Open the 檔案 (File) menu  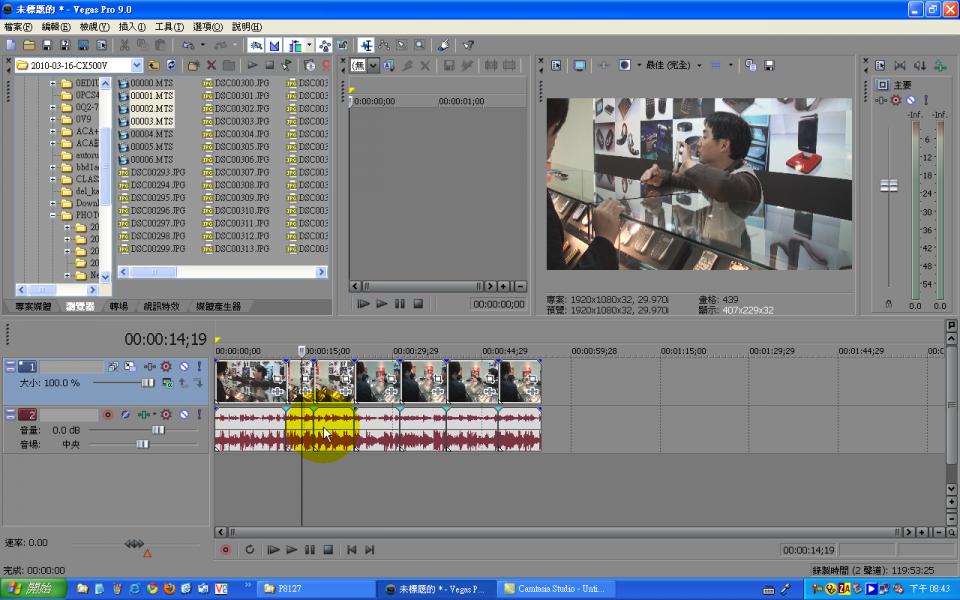tap(18, 27)
